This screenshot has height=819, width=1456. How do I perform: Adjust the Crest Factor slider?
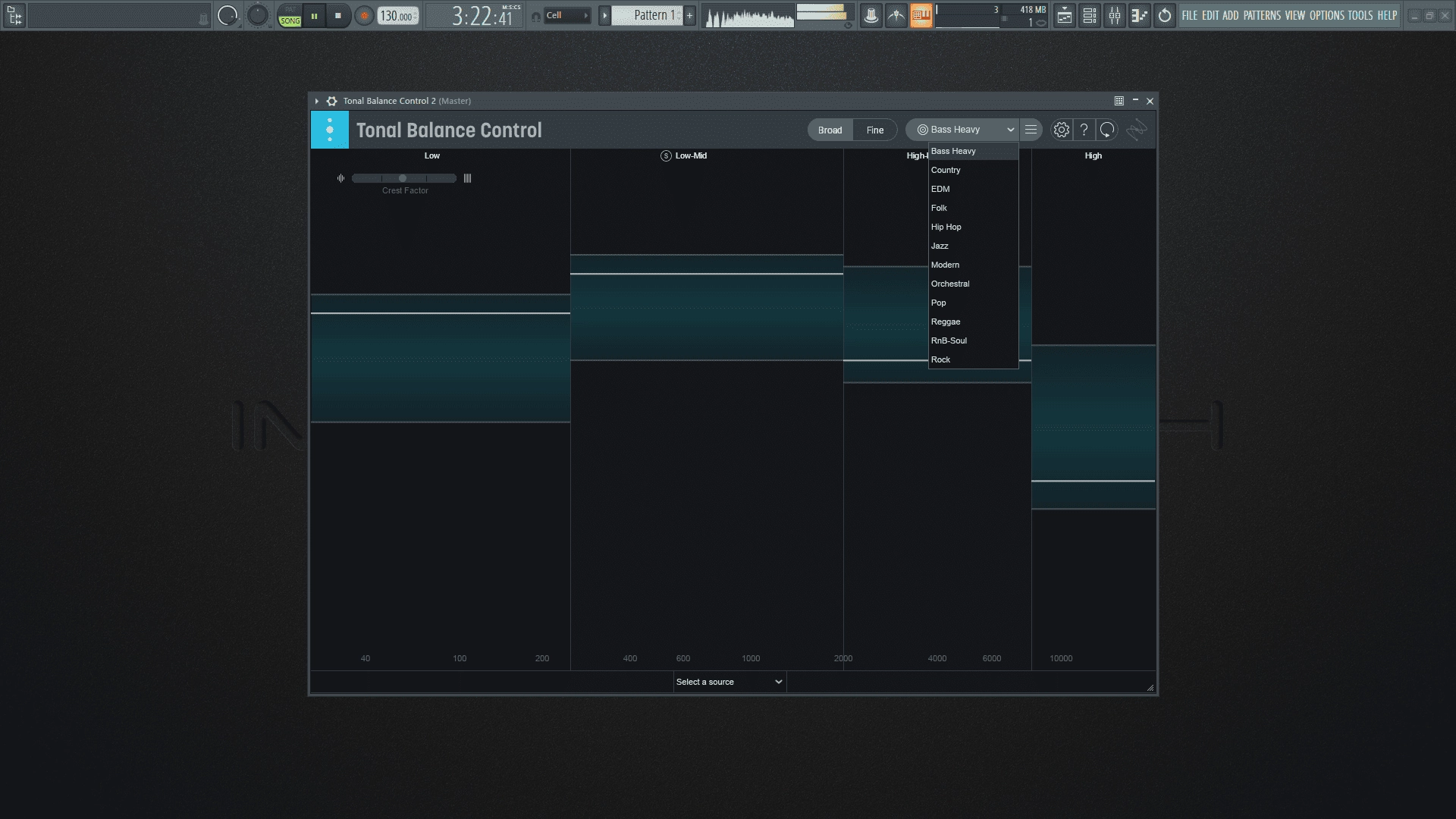coord(403,178)
